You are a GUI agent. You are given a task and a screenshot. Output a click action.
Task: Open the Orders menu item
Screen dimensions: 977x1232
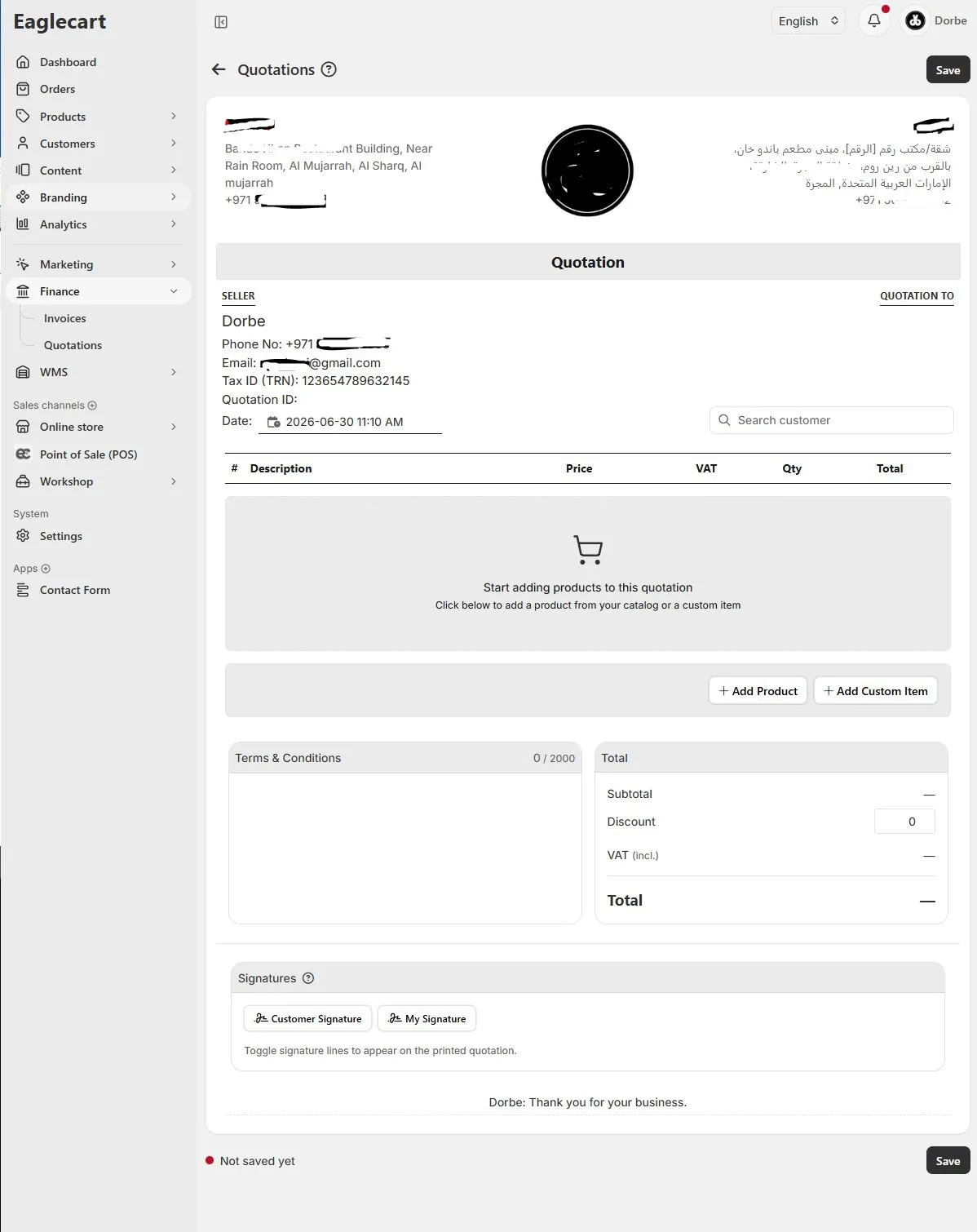click(x=98, y=89)
